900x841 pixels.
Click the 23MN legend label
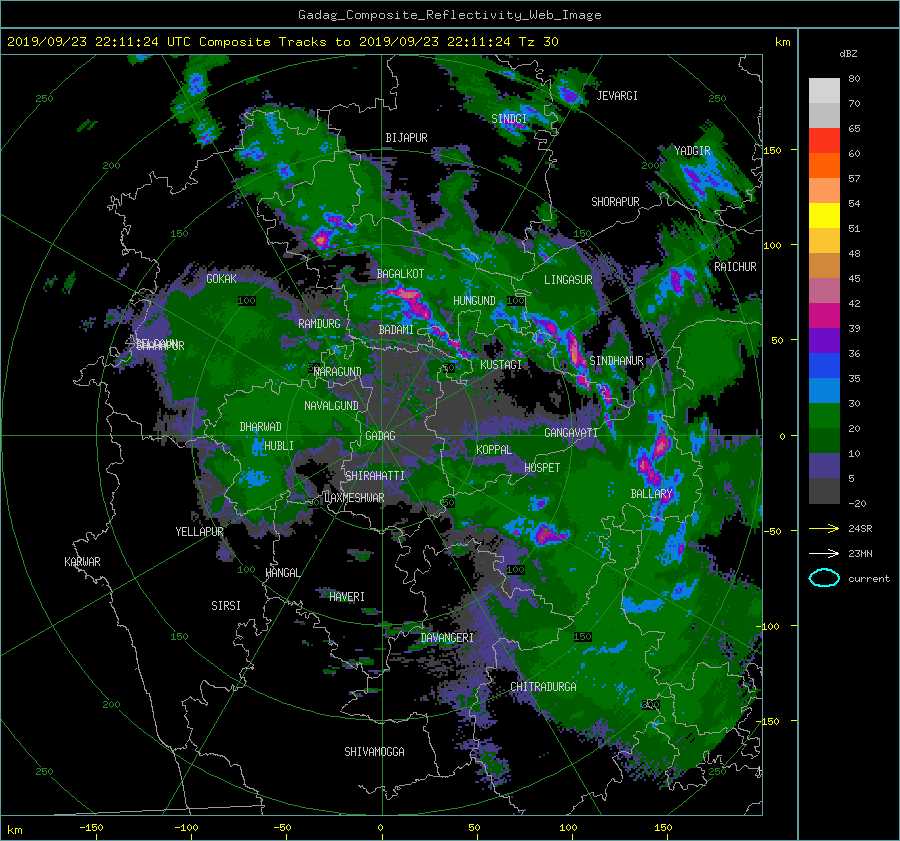(860, 553)
